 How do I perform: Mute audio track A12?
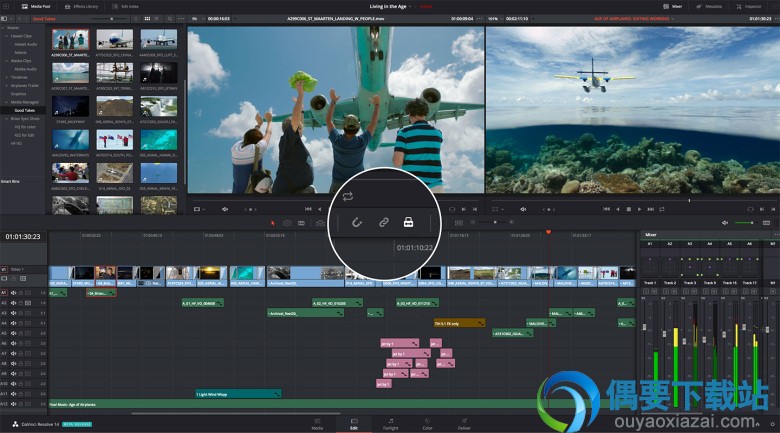13,404
